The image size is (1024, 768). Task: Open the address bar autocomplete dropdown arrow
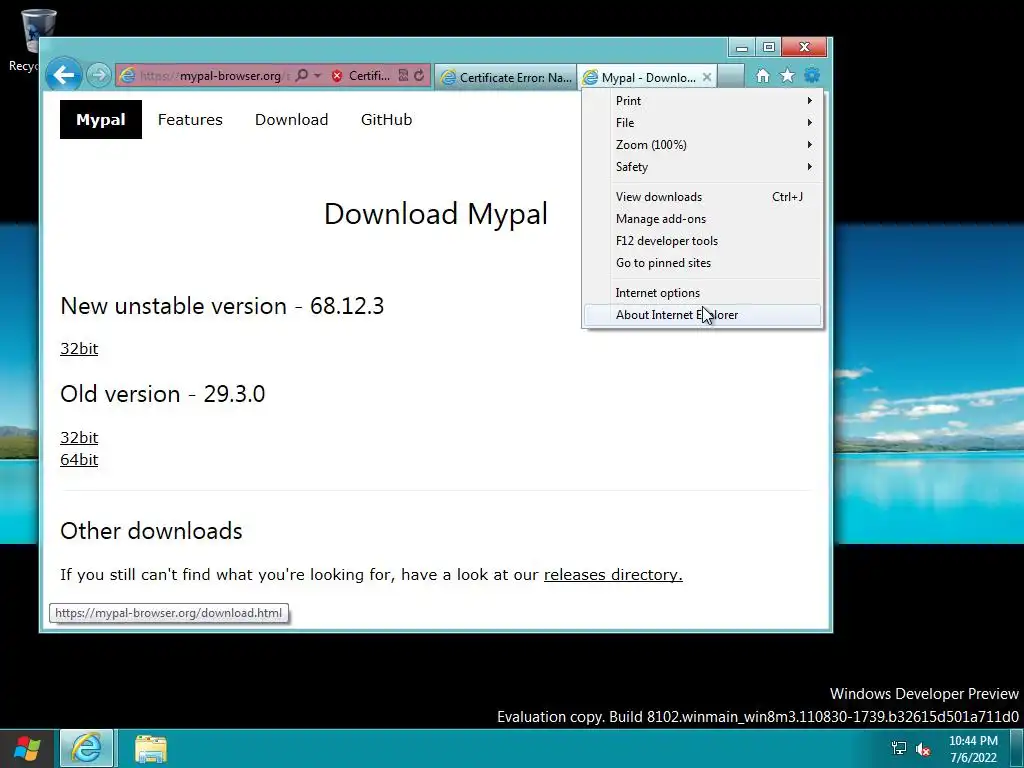(x=317, y=76)
